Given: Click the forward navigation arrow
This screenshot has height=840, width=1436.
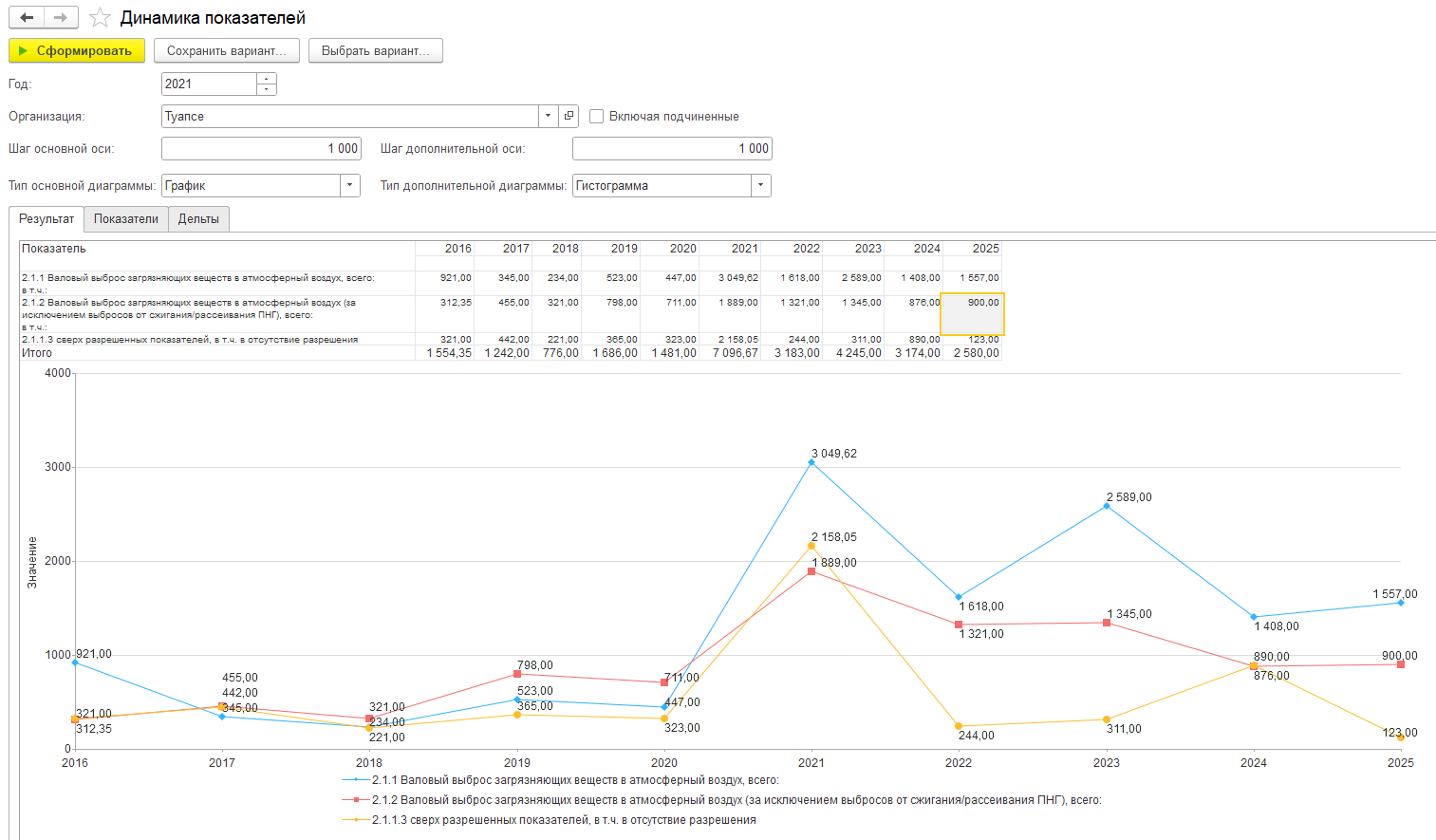Looking at the screenshot, I should 61,18.
